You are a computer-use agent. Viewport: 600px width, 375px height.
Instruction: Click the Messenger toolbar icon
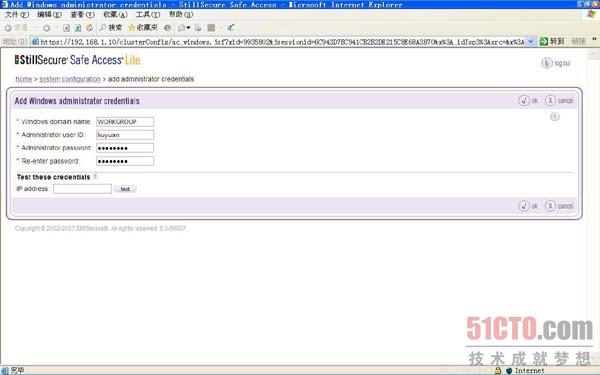231,28
